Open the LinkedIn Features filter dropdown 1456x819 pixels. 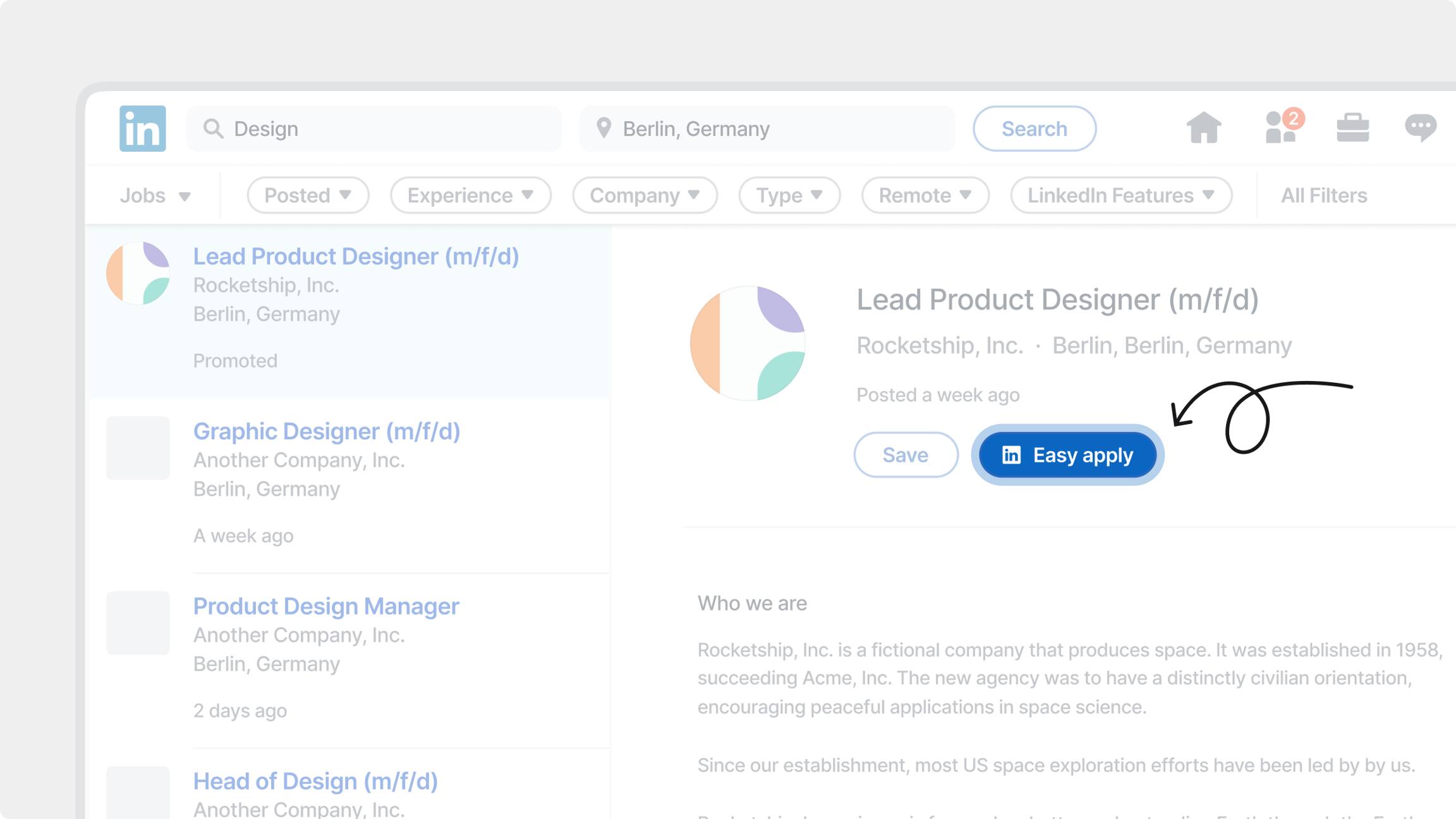point(1120,195)
